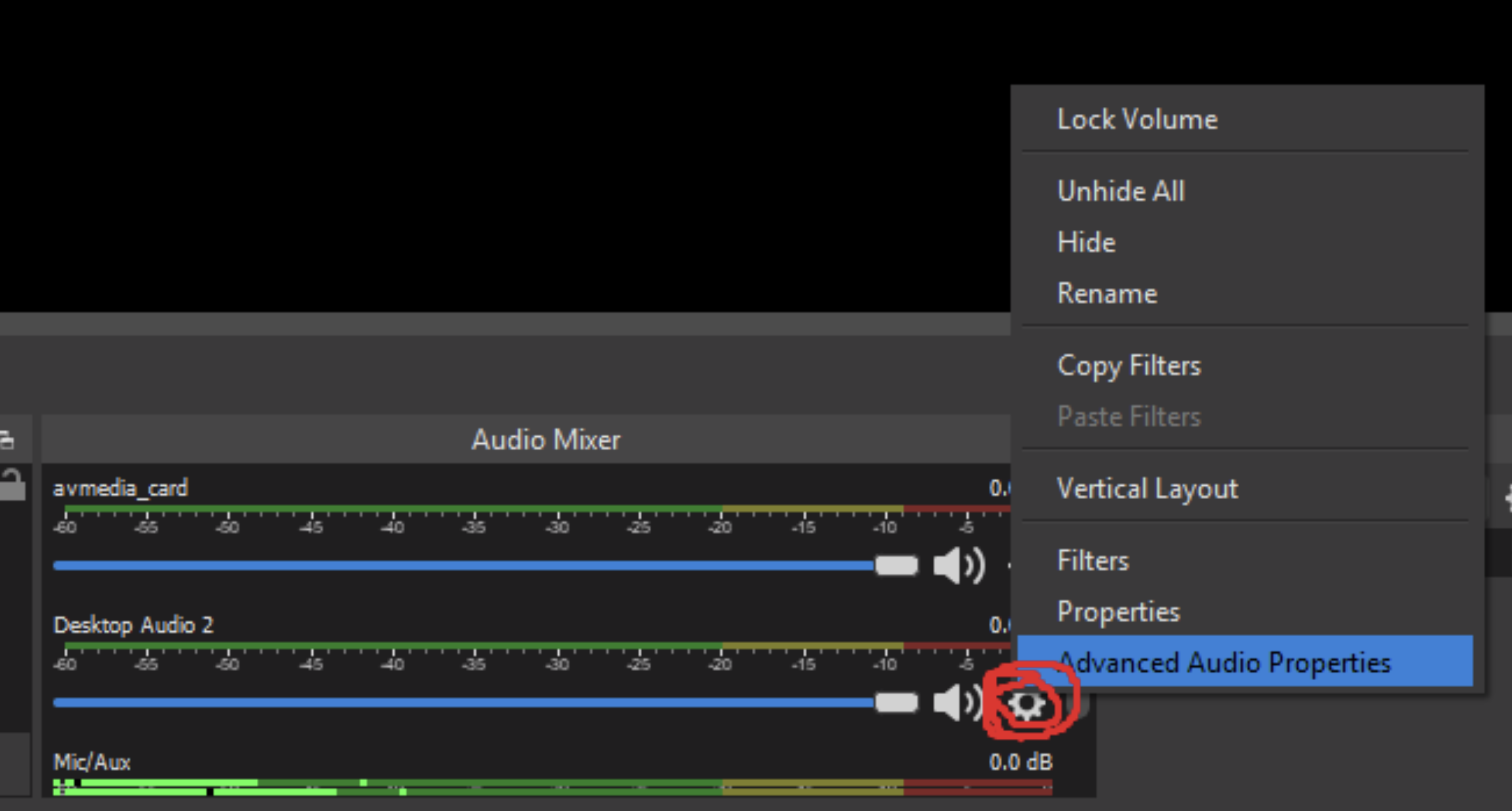1512x811 pixels.
Task: Choose Copy Filters from the context menu
Action: 1129,365
